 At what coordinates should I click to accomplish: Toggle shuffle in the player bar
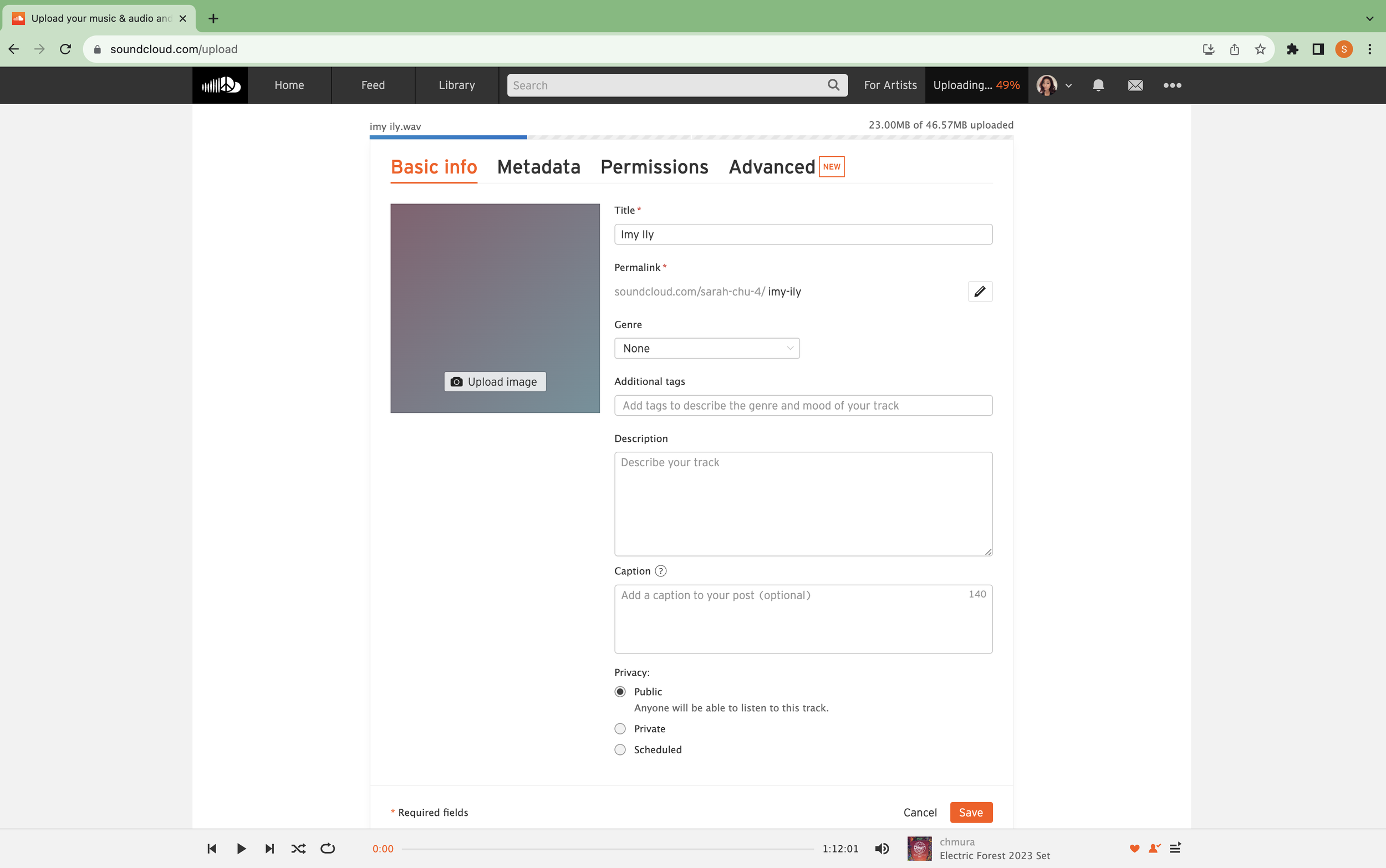298,849
